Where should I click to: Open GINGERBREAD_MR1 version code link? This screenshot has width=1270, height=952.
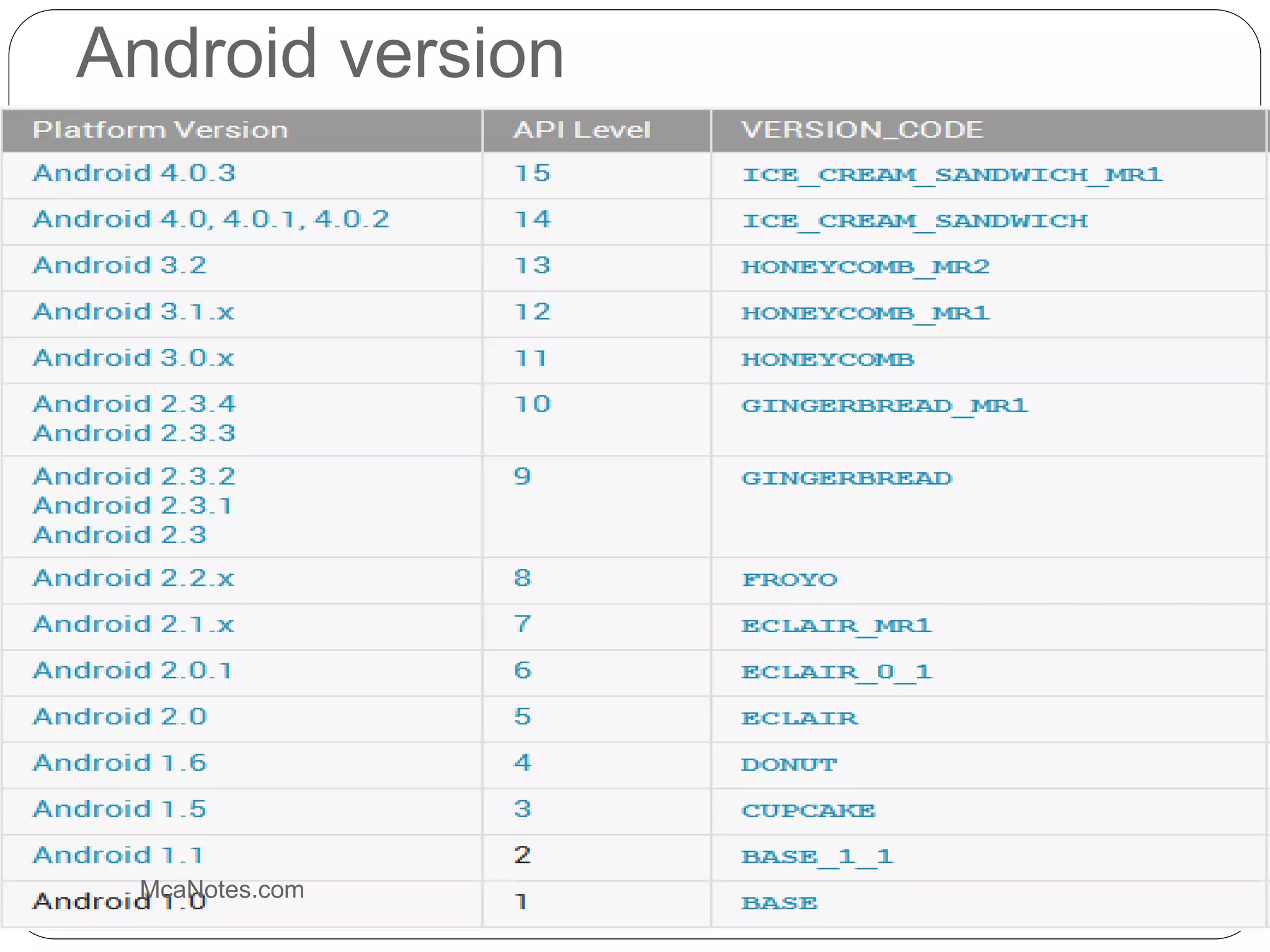pos(885,407)
